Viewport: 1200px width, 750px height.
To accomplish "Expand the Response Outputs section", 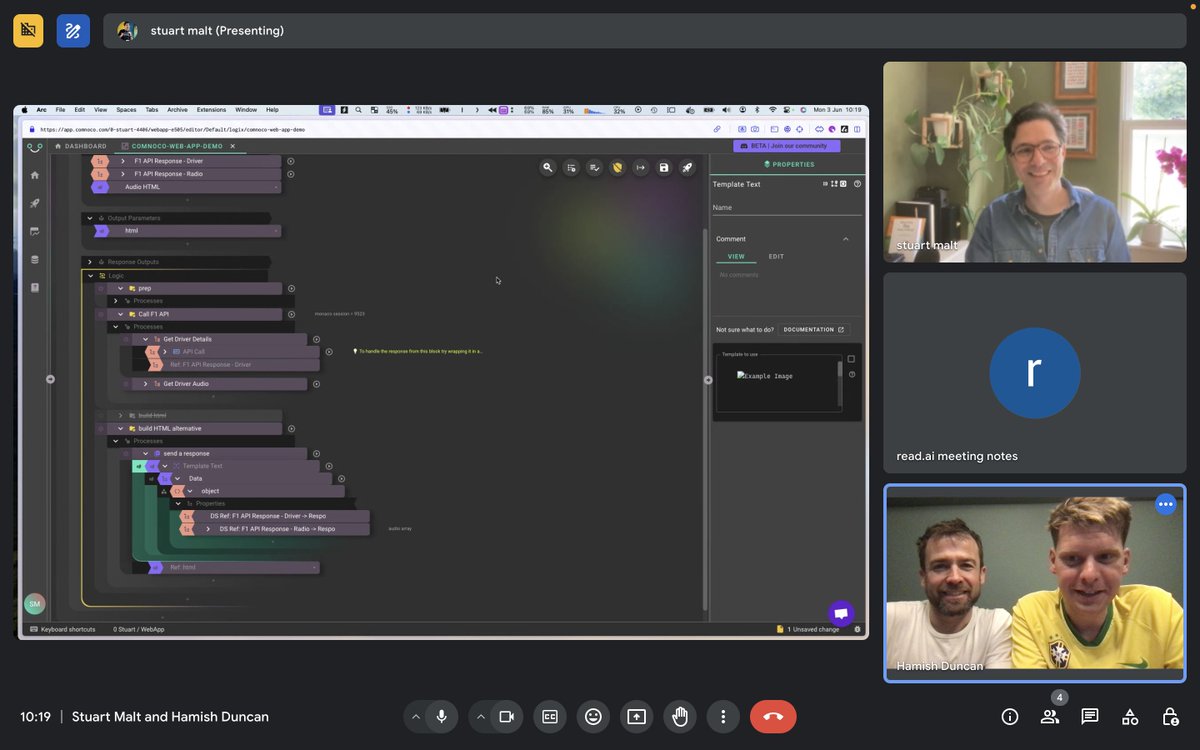I will 90,262.
